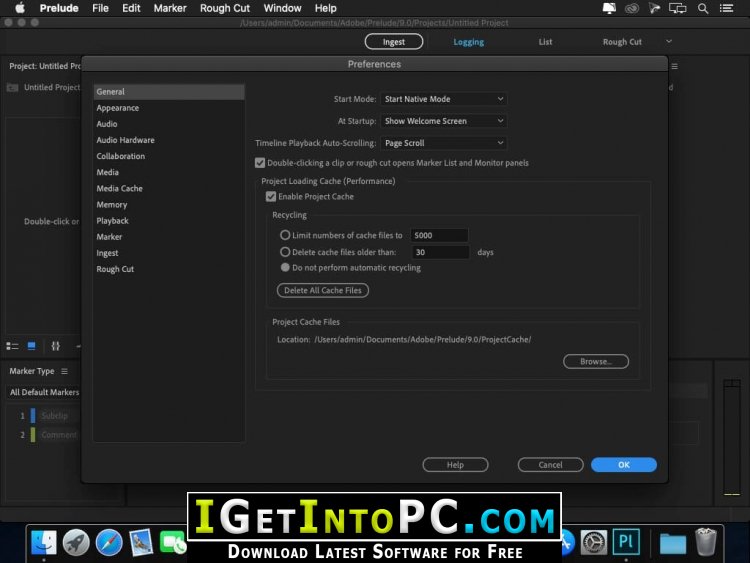Click Delete All Cache Files button
Viewport: 750px width, 563px height.
point(323,290)
